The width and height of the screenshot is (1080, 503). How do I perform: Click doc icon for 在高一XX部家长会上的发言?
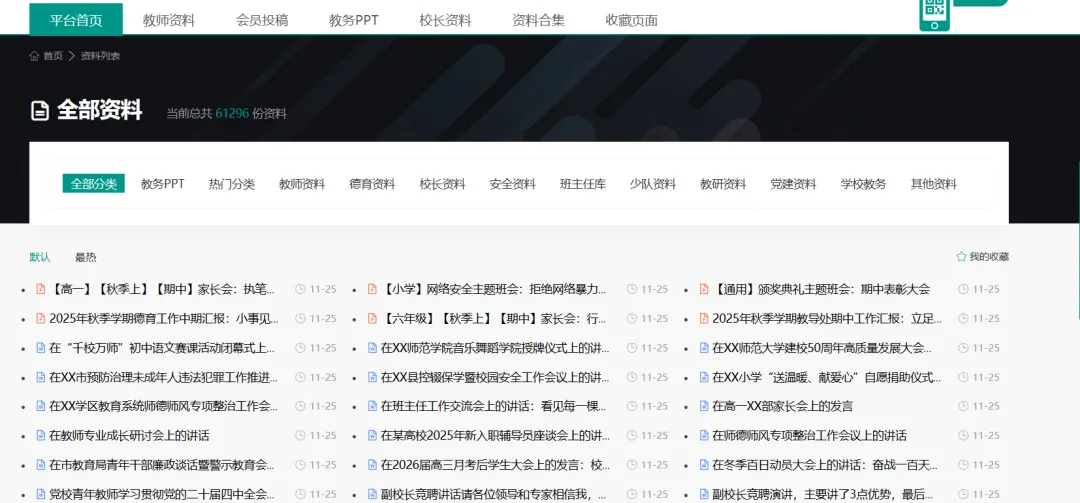(x=703, y=406)
